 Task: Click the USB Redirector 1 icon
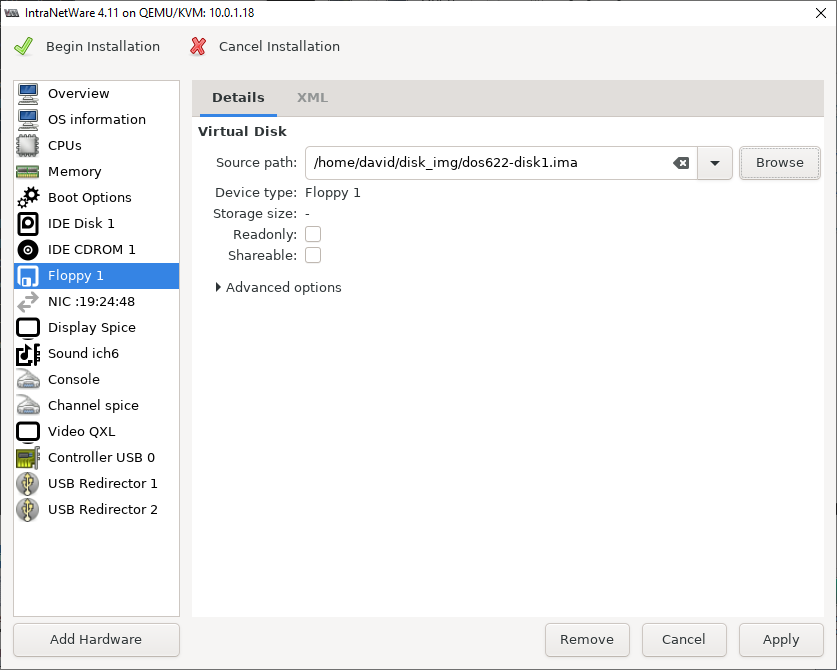[28, 484]
